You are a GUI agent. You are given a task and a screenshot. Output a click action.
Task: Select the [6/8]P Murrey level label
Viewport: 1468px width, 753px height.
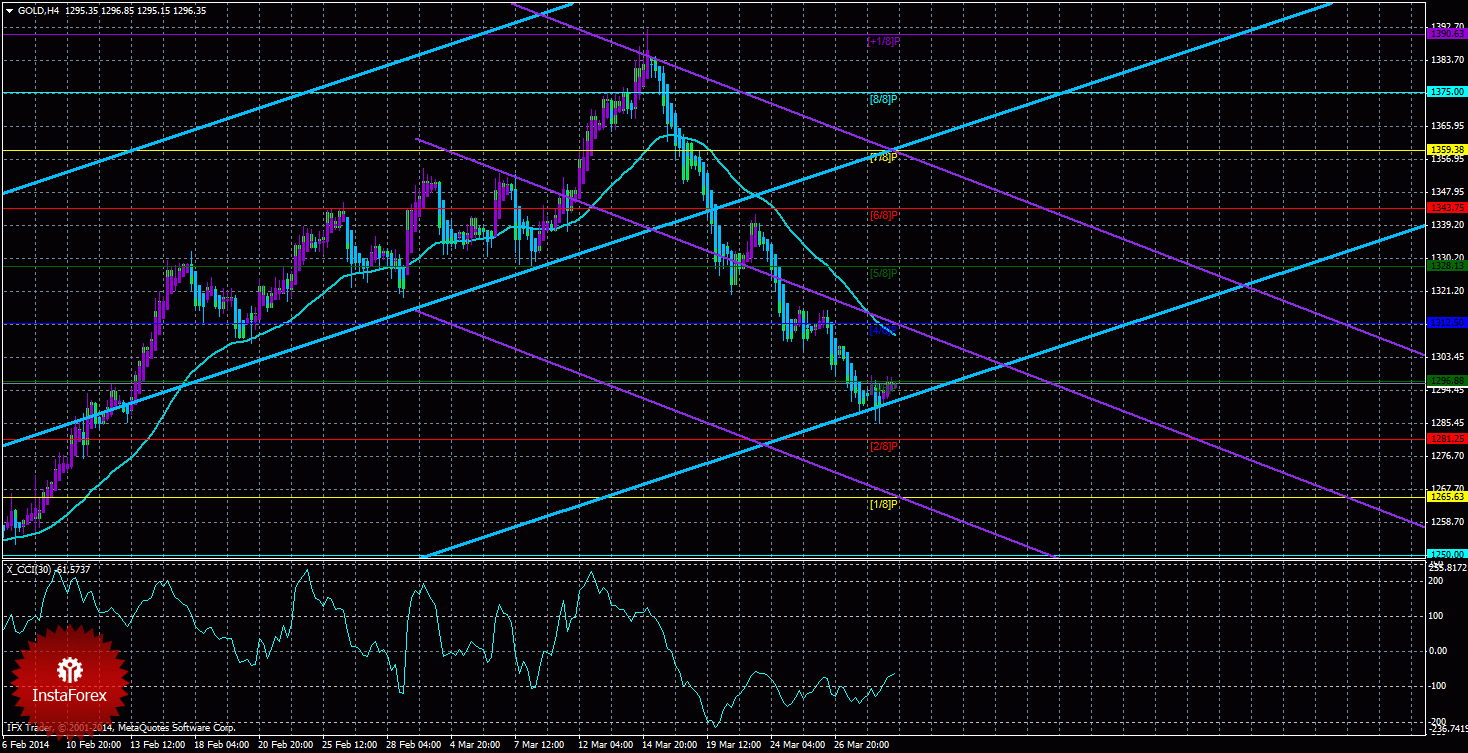click(x=884, y=216)
